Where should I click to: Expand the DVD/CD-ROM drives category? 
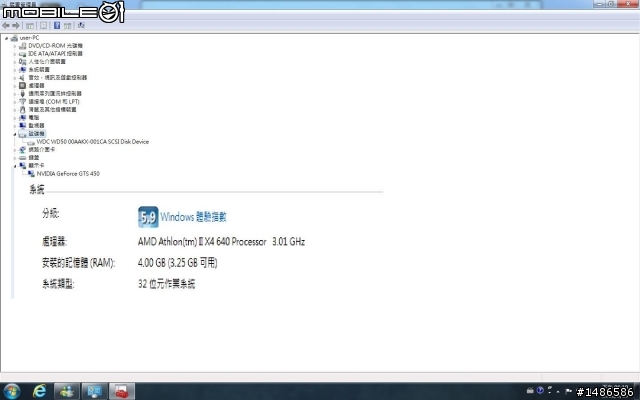pyautogui.click(x=15, y=46)
